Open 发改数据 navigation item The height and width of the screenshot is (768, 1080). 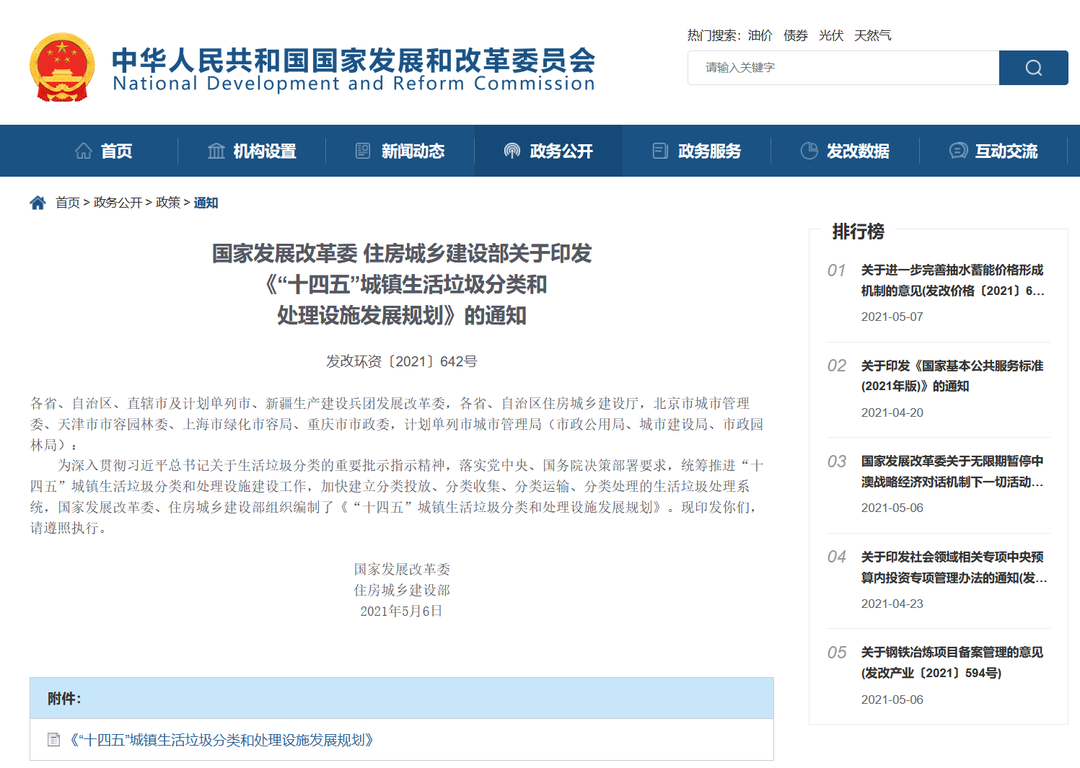pos(845,151)
